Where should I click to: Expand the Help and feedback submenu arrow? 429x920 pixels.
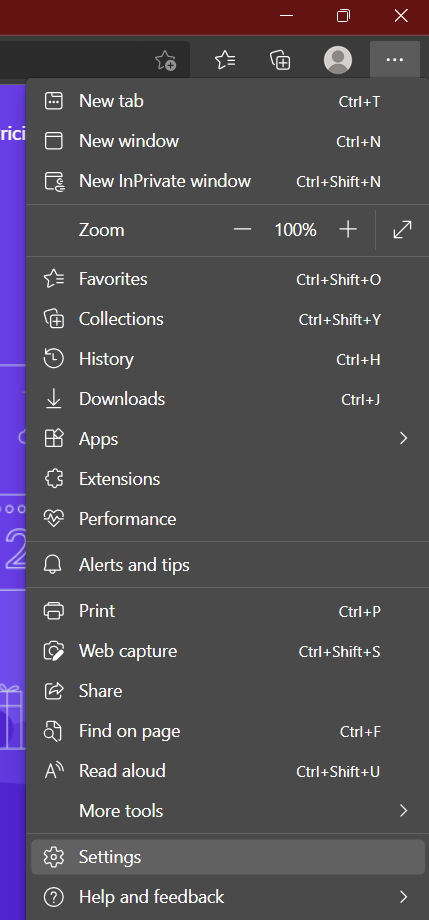403,897
